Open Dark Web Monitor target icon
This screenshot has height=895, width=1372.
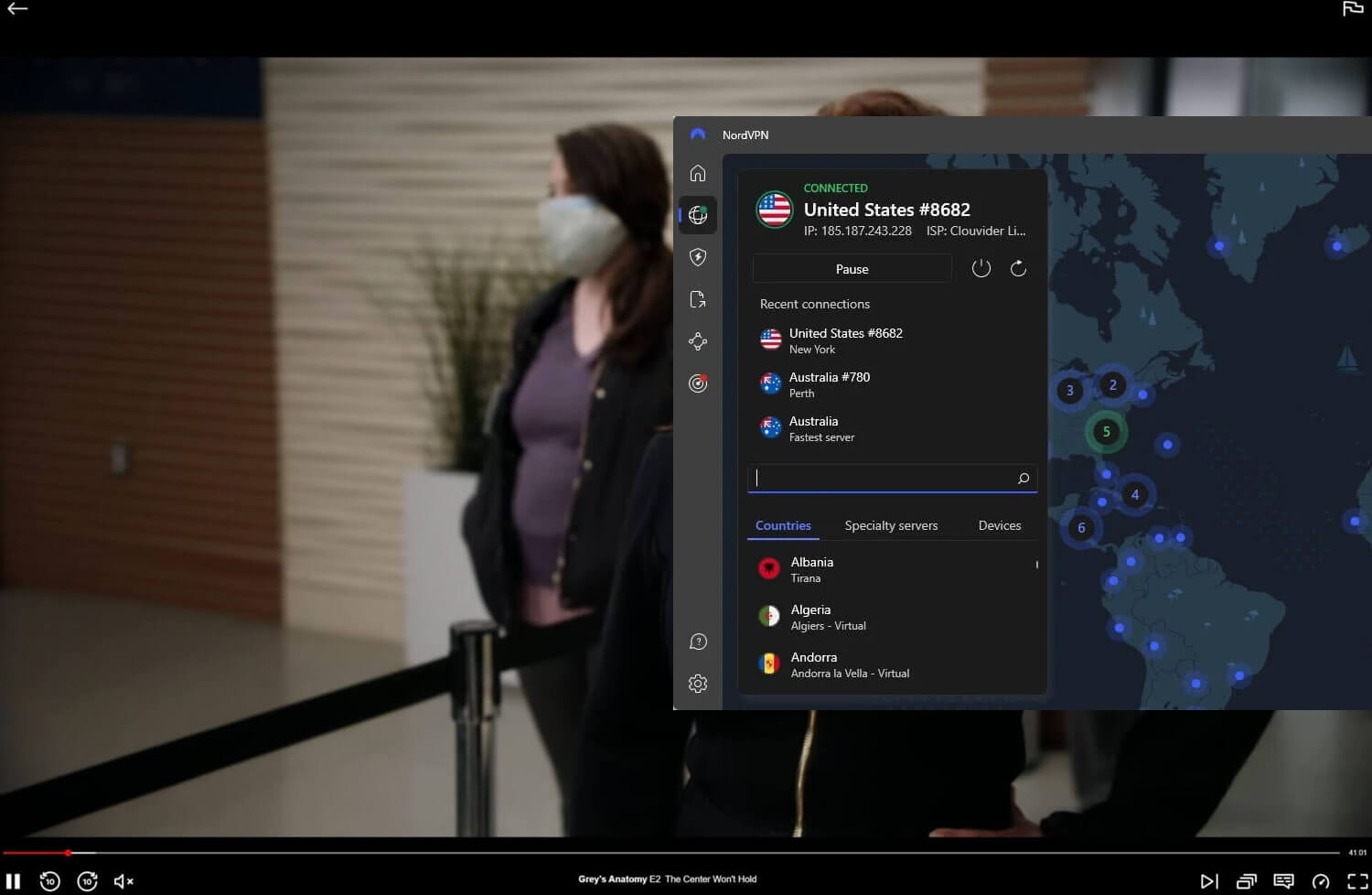point(698,383)
